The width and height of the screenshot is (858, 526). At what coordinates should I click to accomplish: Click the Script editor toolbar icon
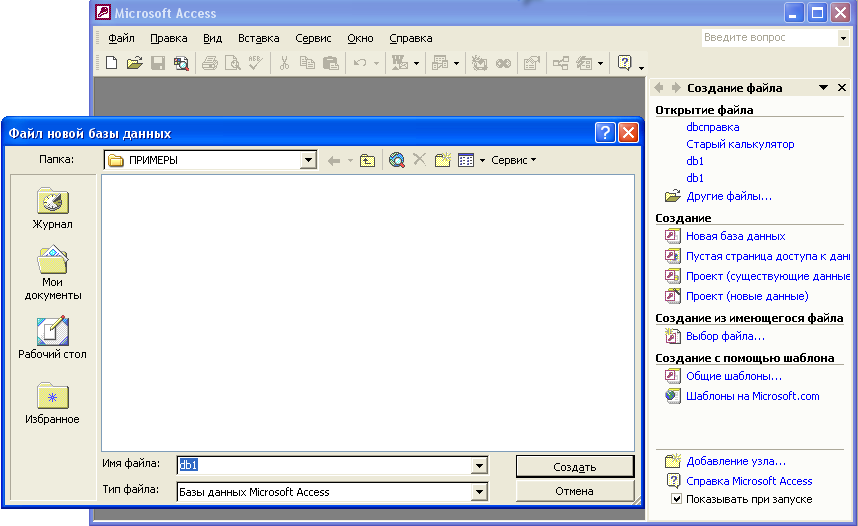pos(503,63)
